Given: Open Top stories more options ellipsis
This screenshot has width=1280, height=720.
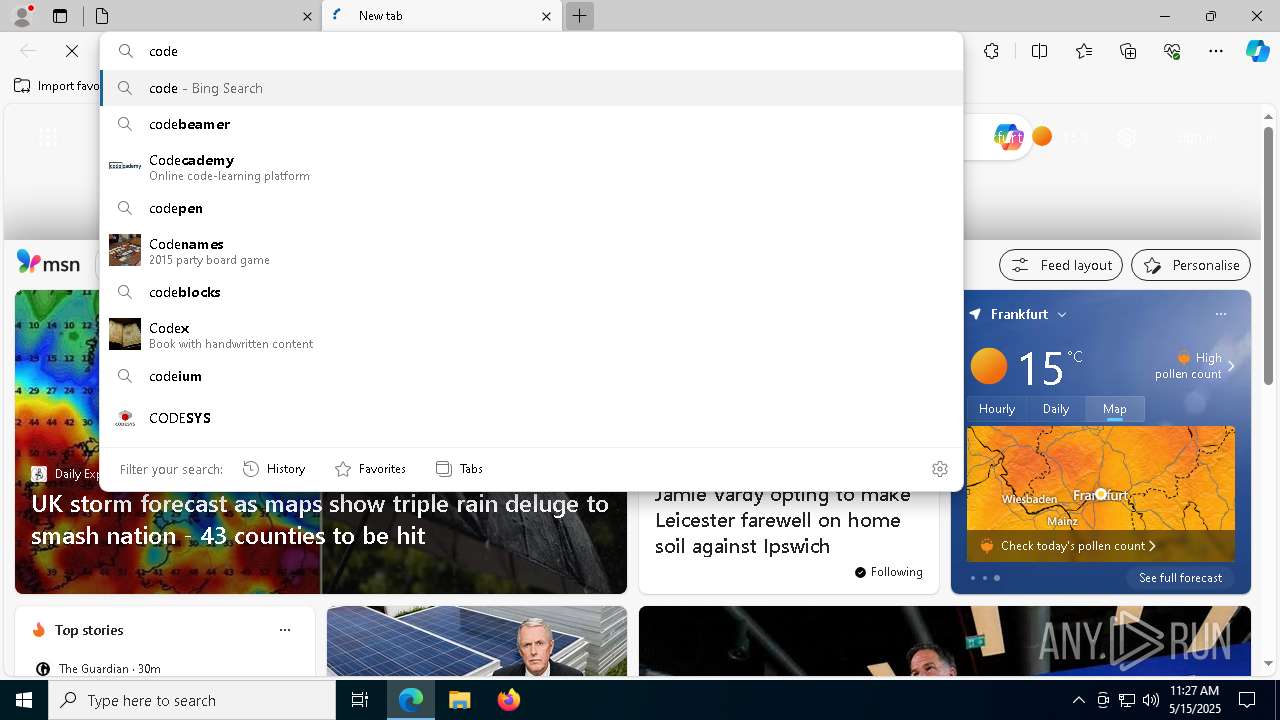Looking at the screenshot, I should 285,630.
